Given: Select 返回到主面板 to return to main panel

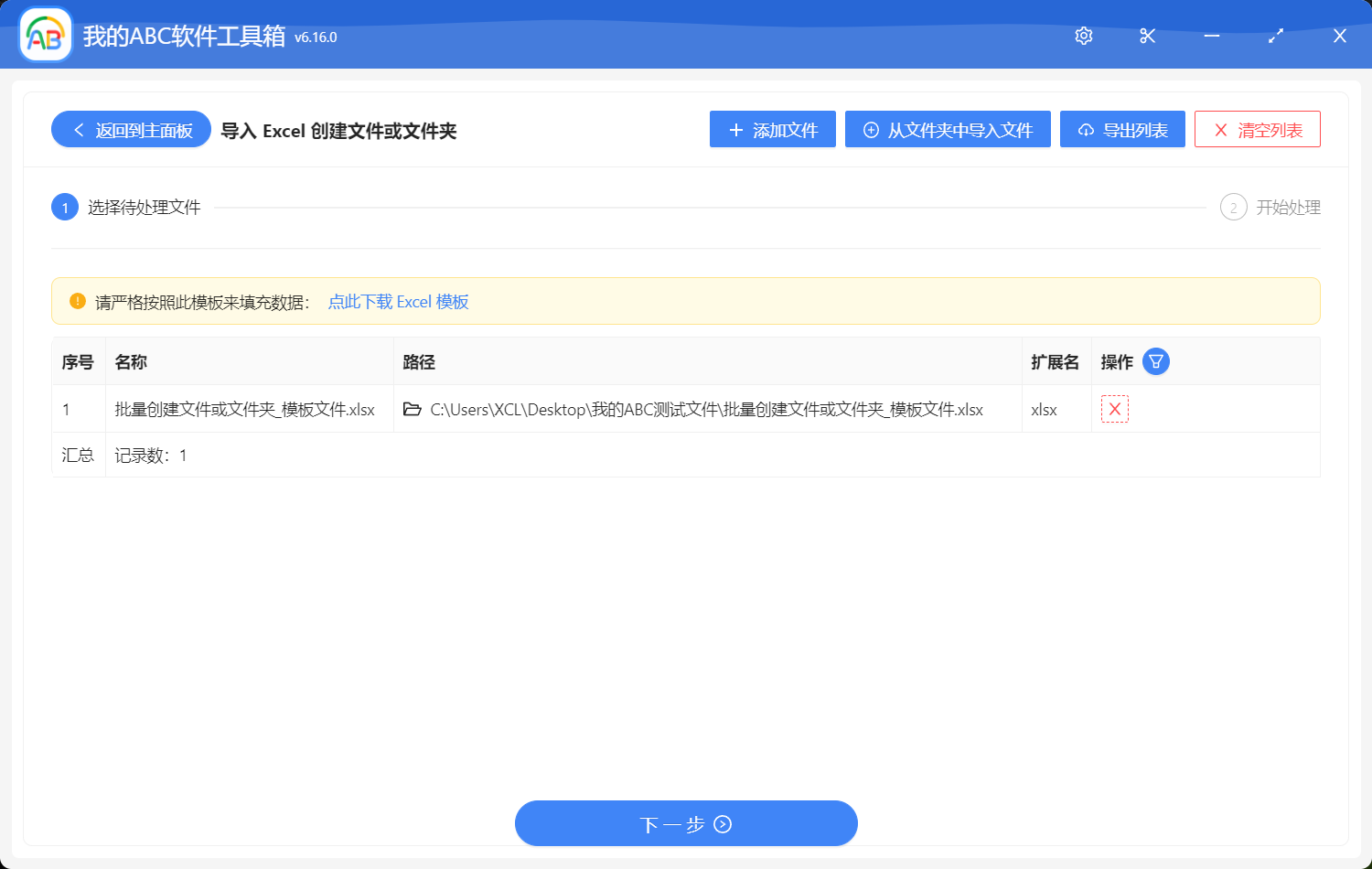Looking at the screenshot, I should click(x=130, y=129).
